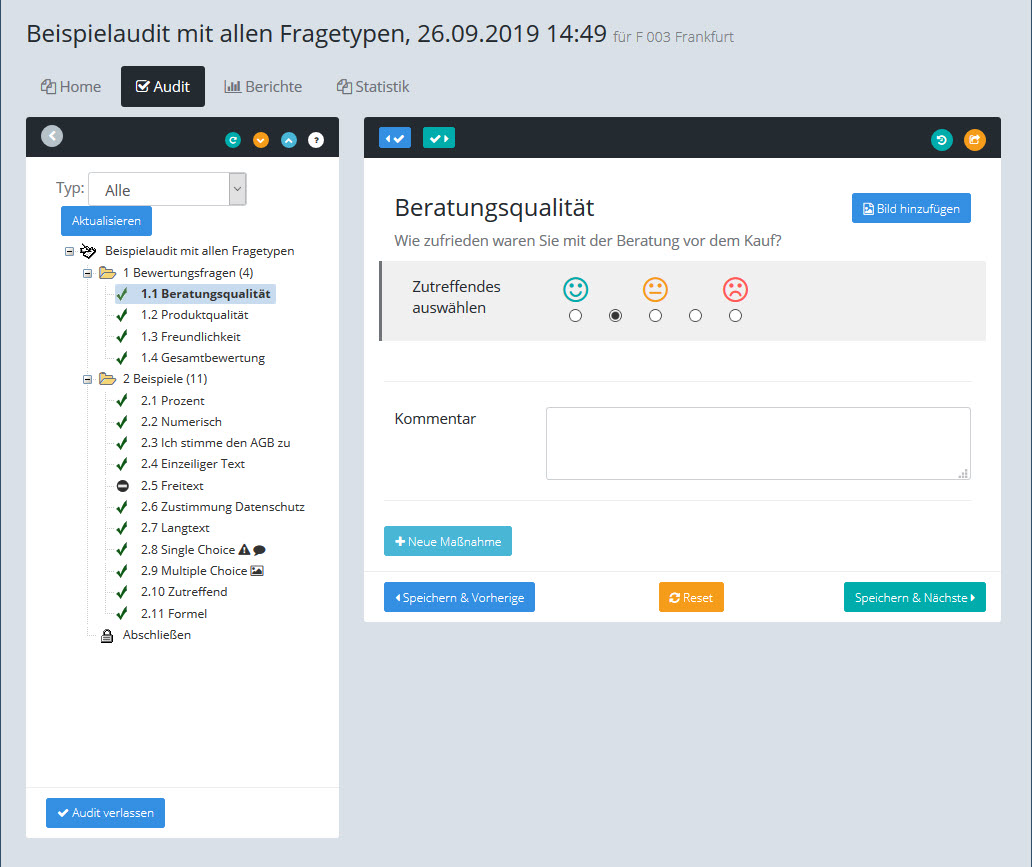Switch to the Berichte tab

[263, 87]
